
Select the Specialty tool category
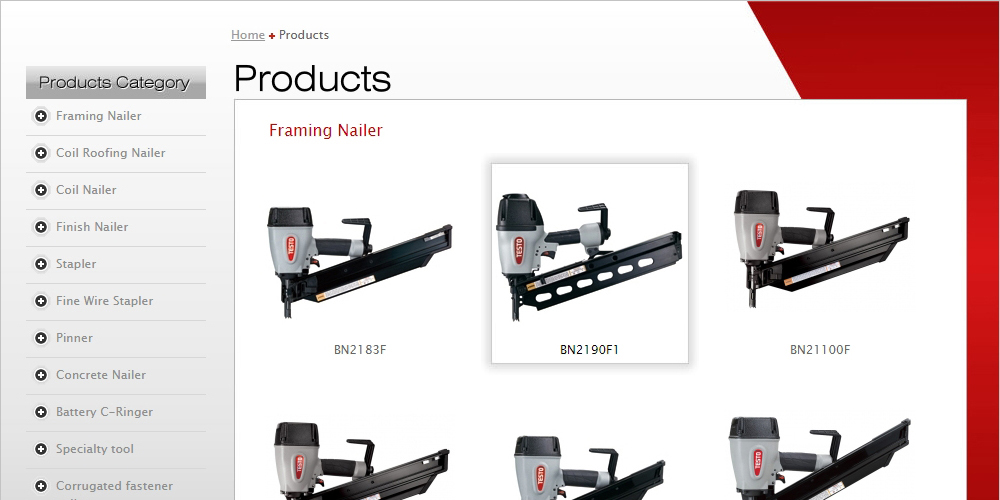[x=95, y=449]
